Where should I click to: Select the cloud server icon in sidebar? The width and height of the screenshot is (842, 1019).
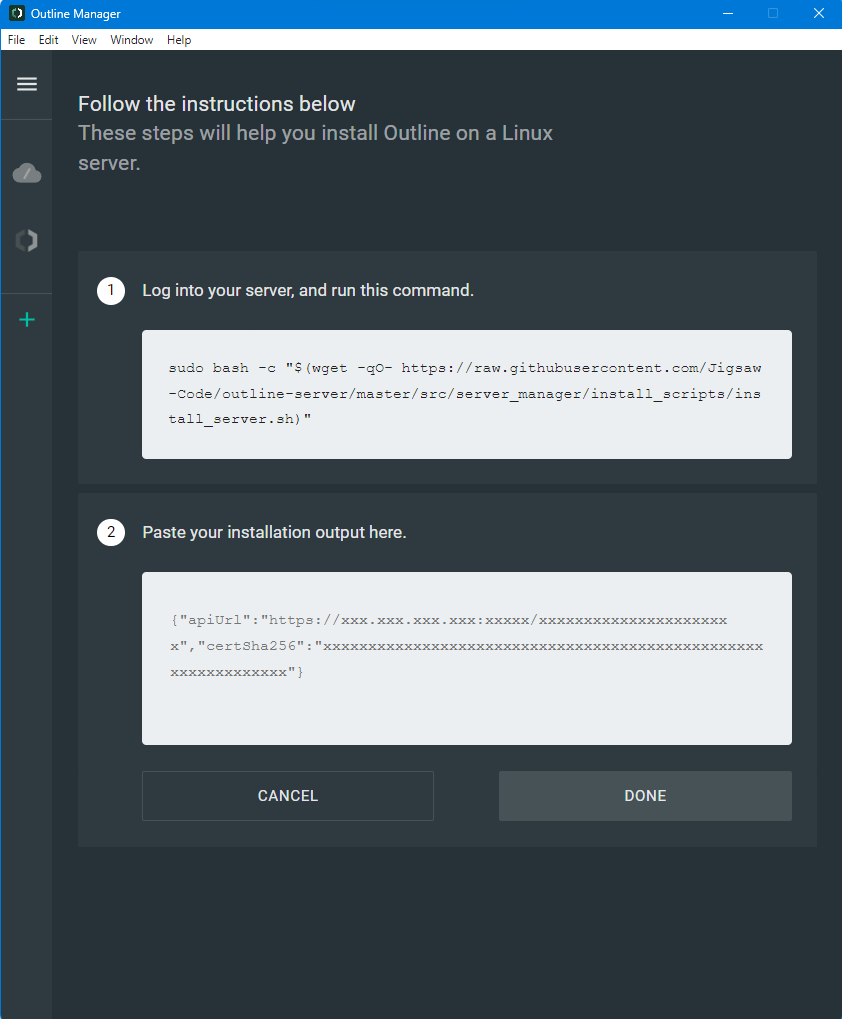27,172
